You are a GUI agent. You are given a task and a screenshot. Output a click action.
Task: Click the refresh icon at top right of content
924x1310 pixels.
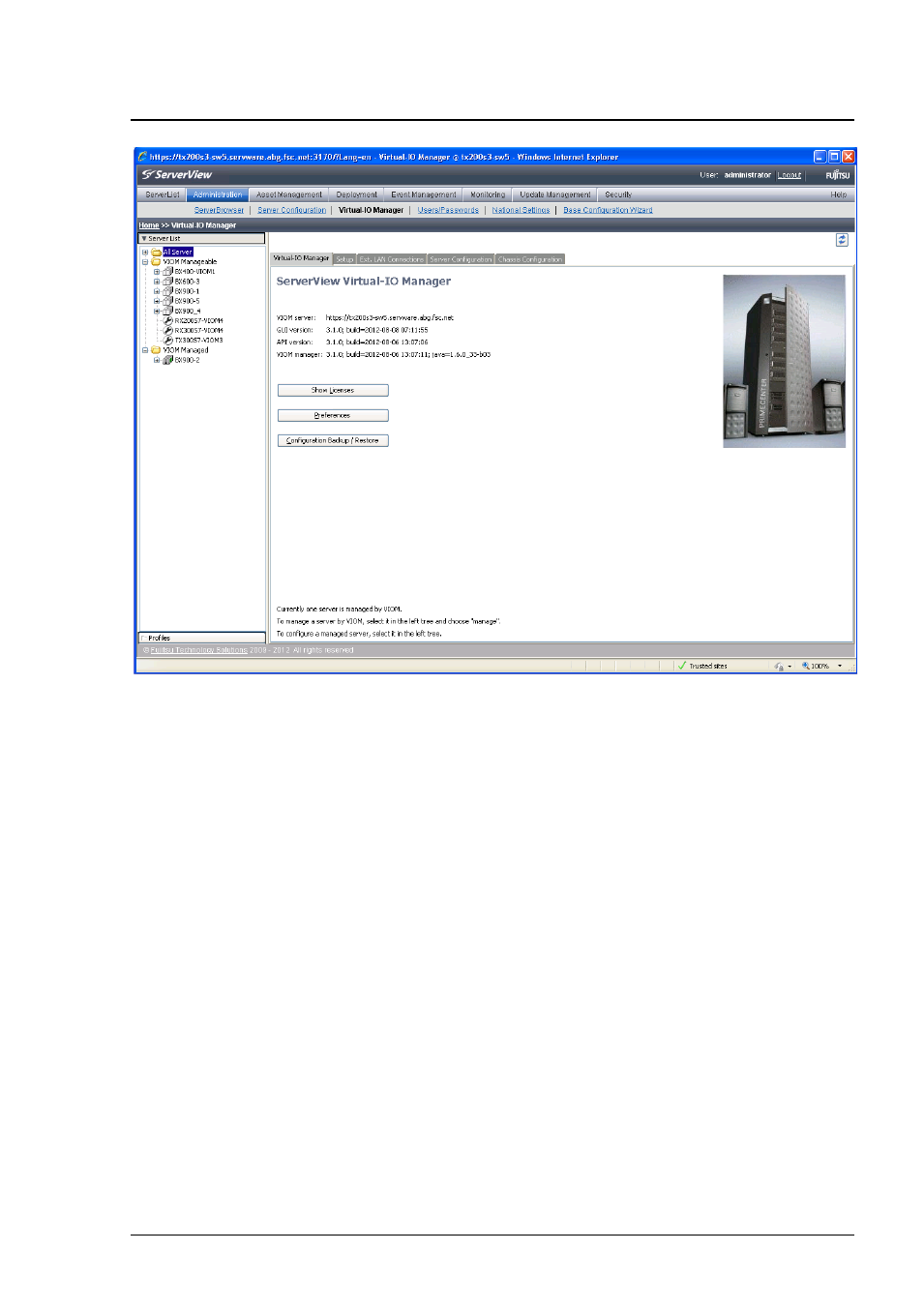coord(842,240)
